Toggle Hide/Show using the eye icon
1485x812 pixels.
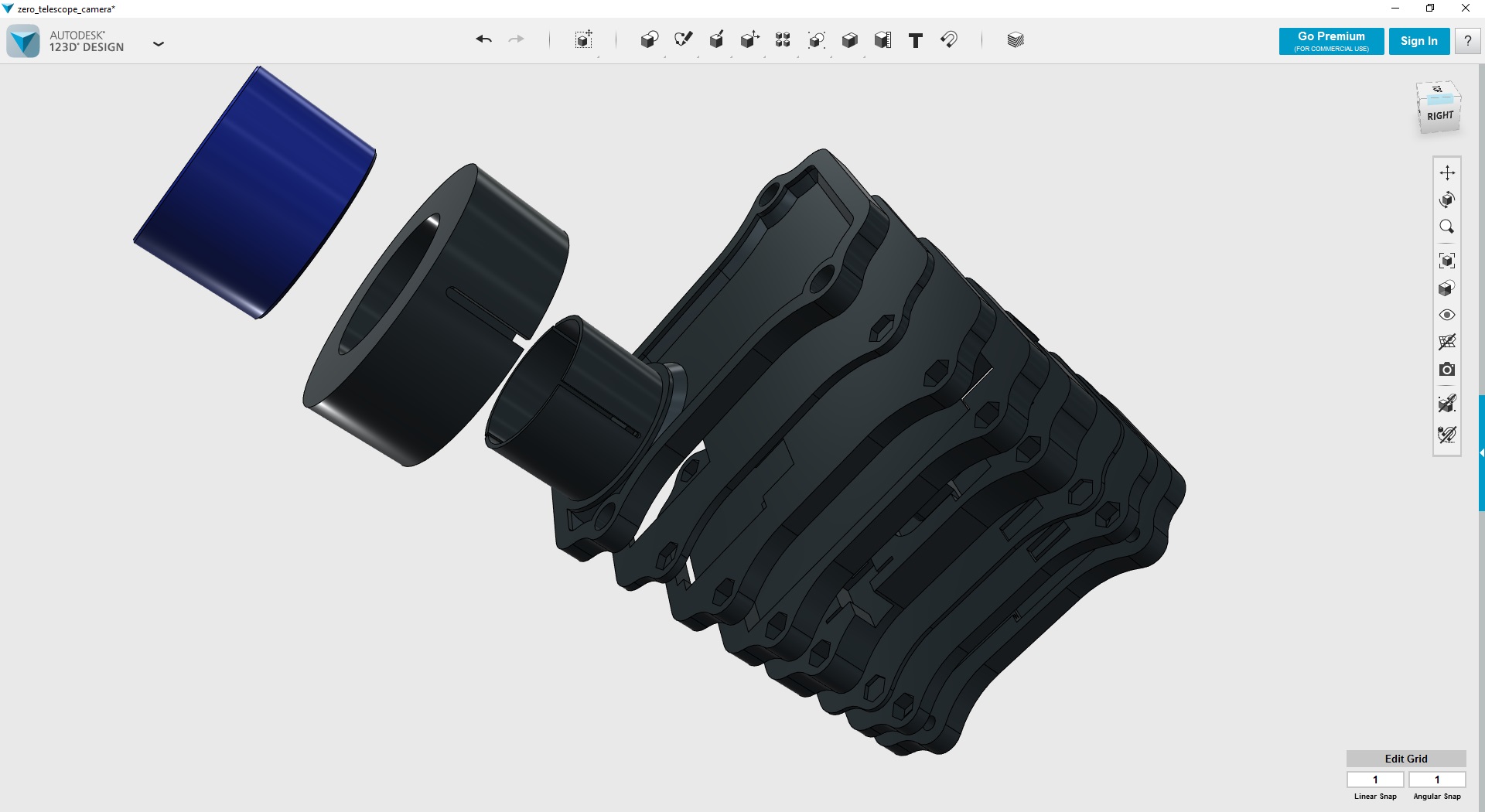(1448, 315)
